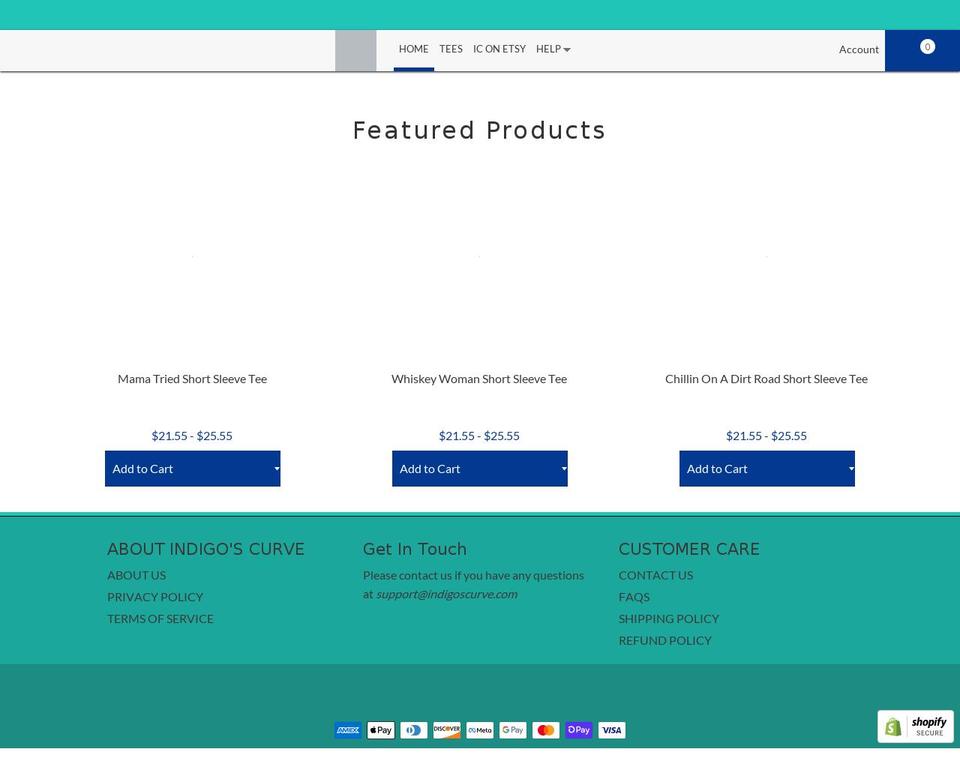Click the gray logo placeholder in header
Image resolution: width=960 pixels, height=767 pixels.
356,50
